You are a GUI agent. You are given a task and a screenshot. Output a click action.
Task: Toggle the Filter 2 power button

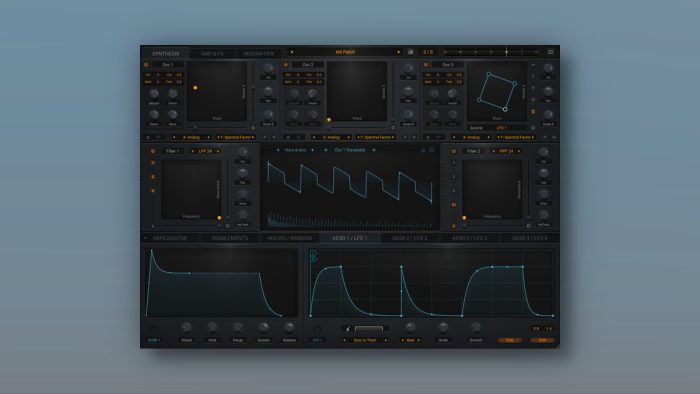(x=454, y=151)
